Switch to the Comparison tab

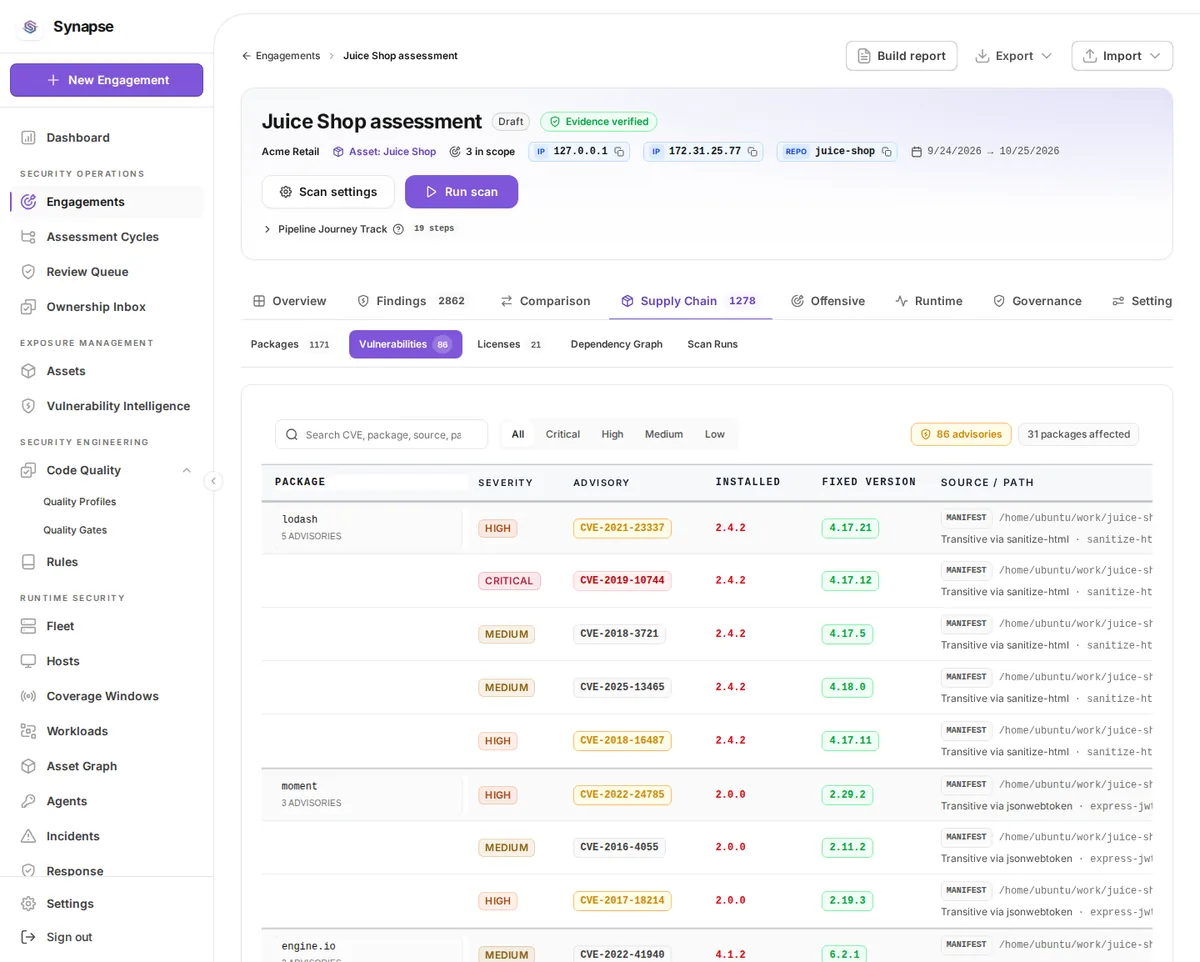coord(545,301)
